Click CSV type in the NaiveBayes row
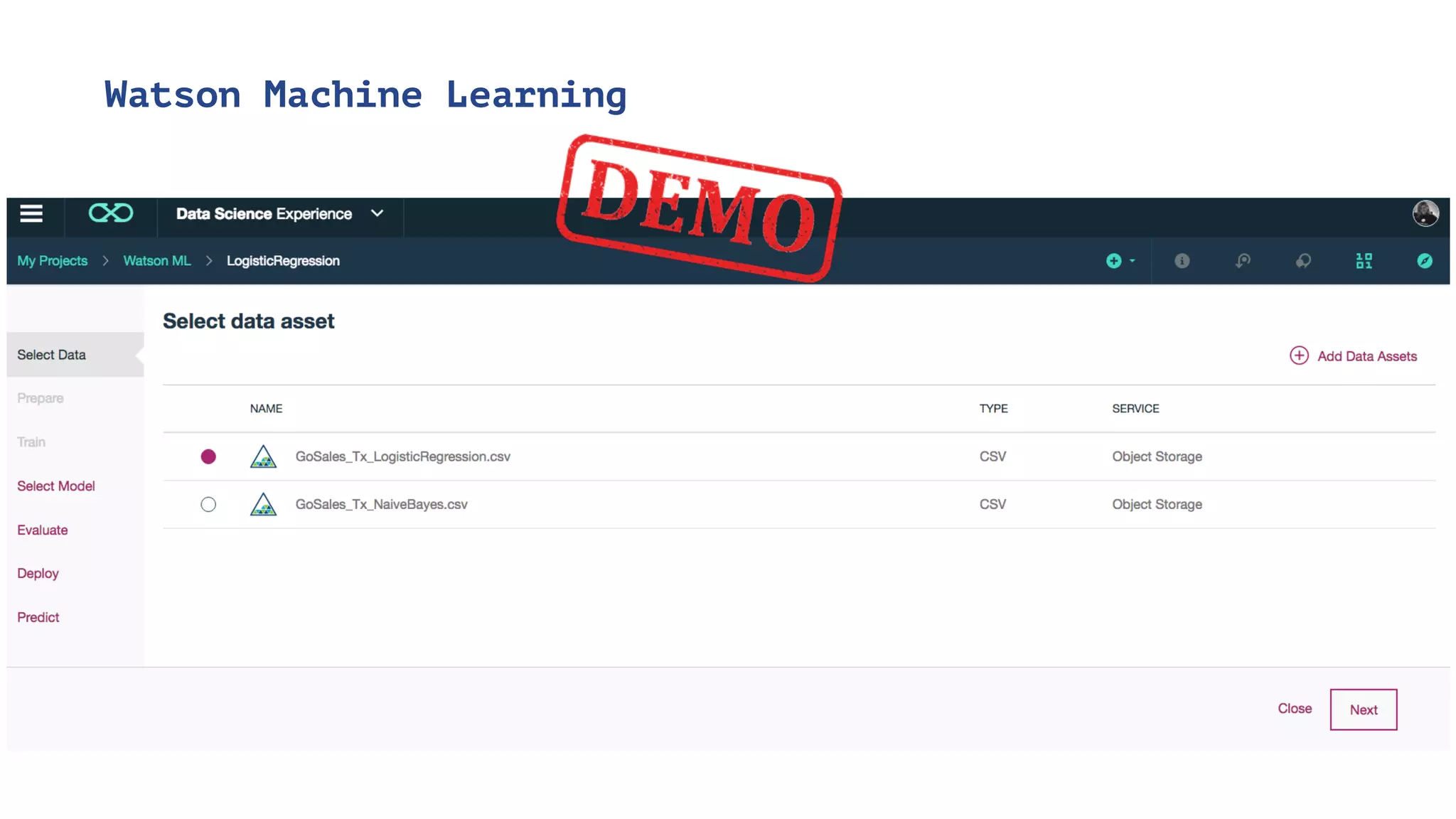The height and width of the screenshot is (819, 1456). tap(992, 504)
